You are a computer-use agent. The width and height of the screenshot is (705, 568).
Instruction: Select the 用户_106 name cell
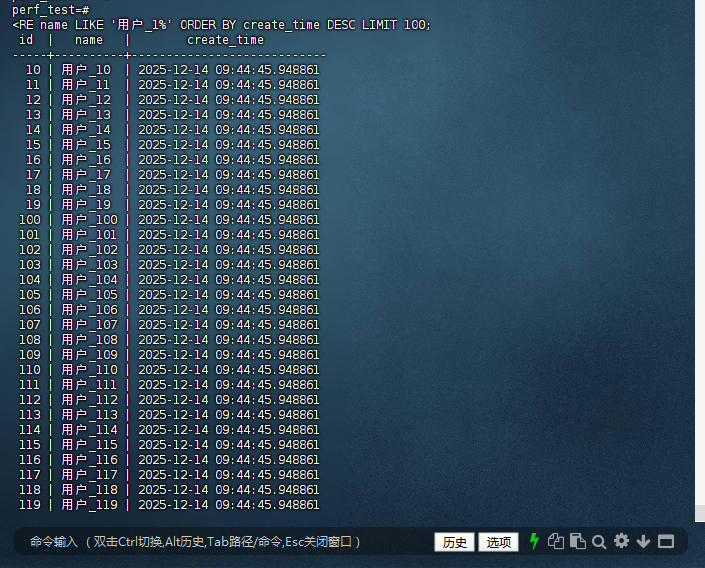click(89, 309)
